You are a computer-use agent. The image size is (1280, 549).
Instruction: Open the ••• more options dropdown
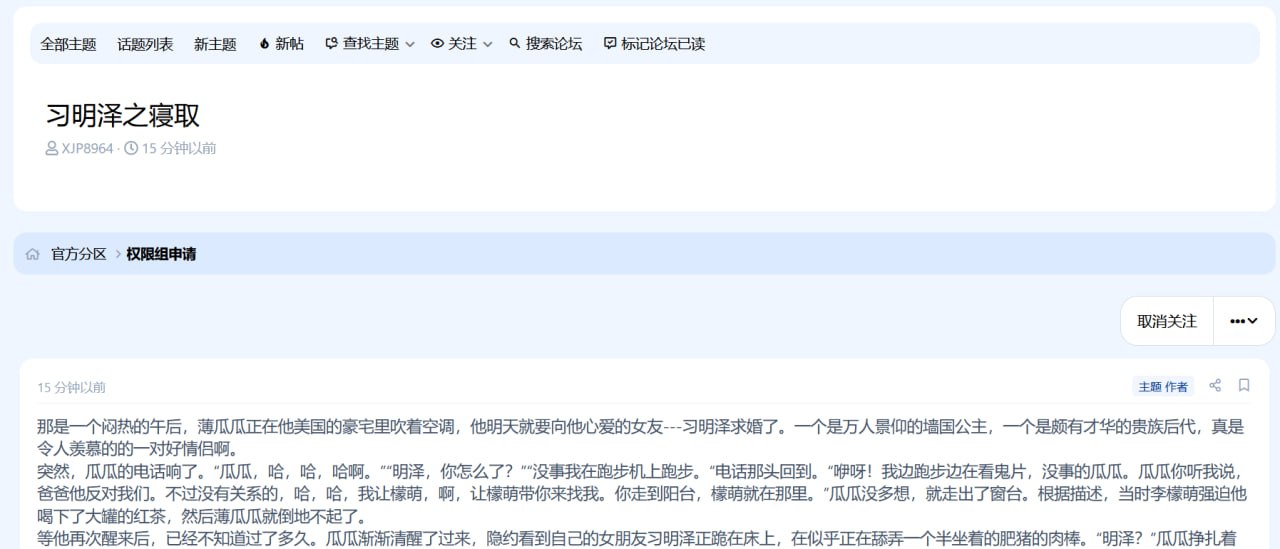(x=1244, y=321)
